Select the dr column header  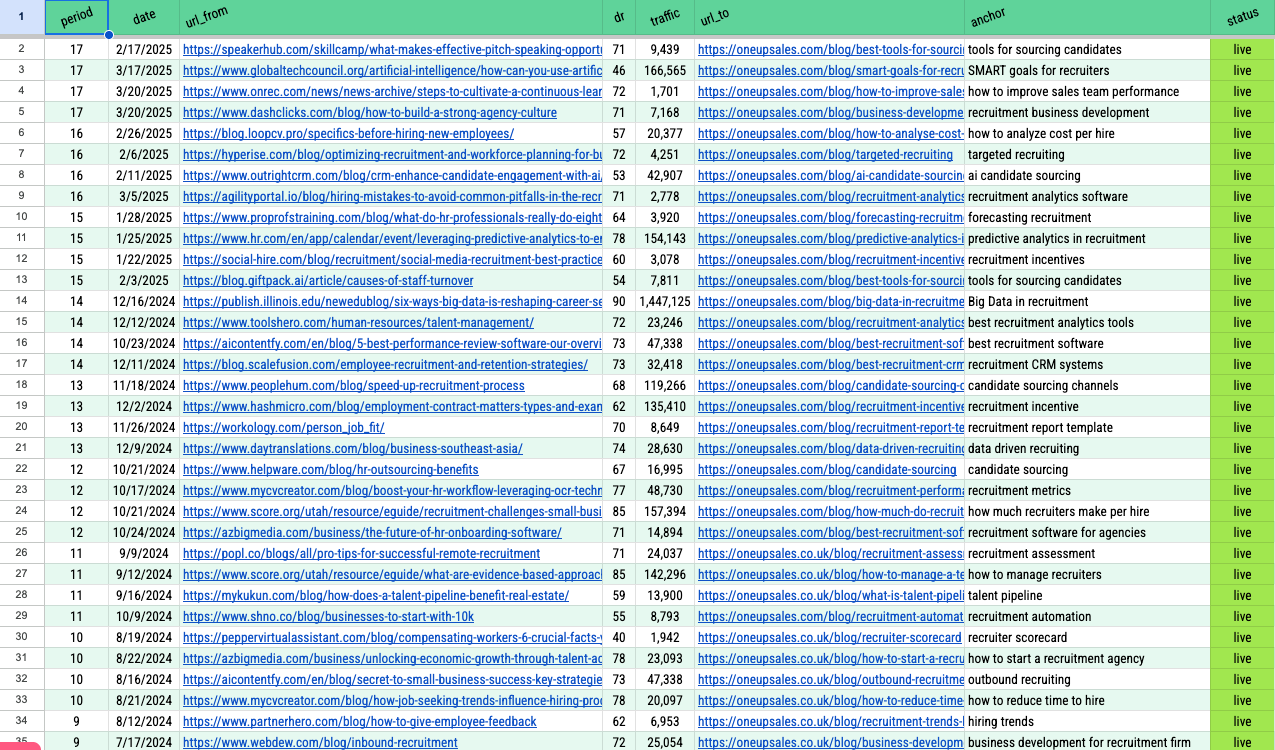(619, 19)
